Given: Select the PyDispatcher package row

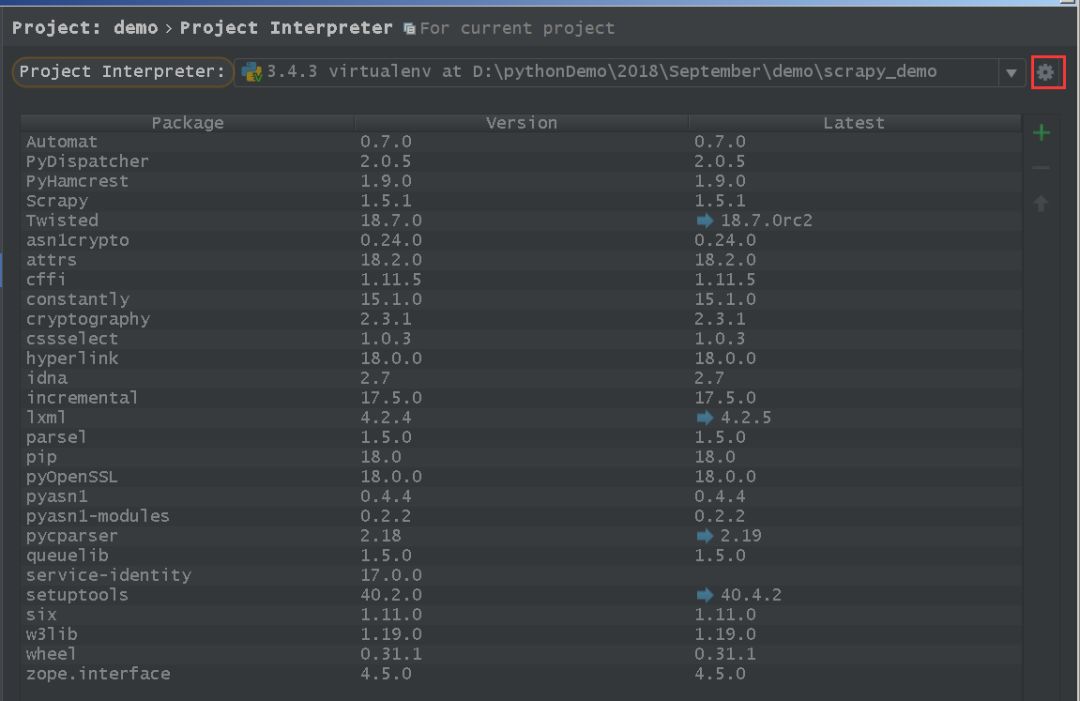Looking at the screenshot, I should tap(521, 161).
